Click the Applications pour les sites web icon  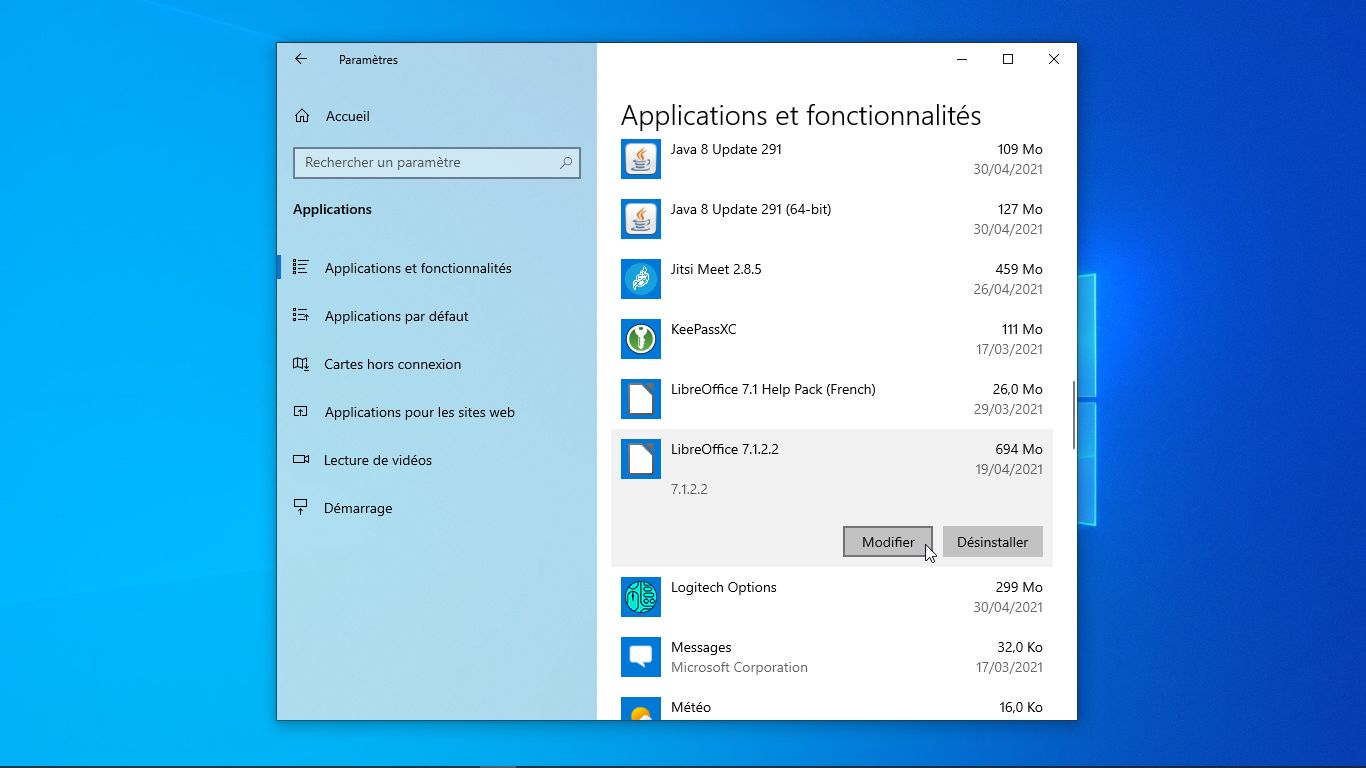[x=300, y=411]
